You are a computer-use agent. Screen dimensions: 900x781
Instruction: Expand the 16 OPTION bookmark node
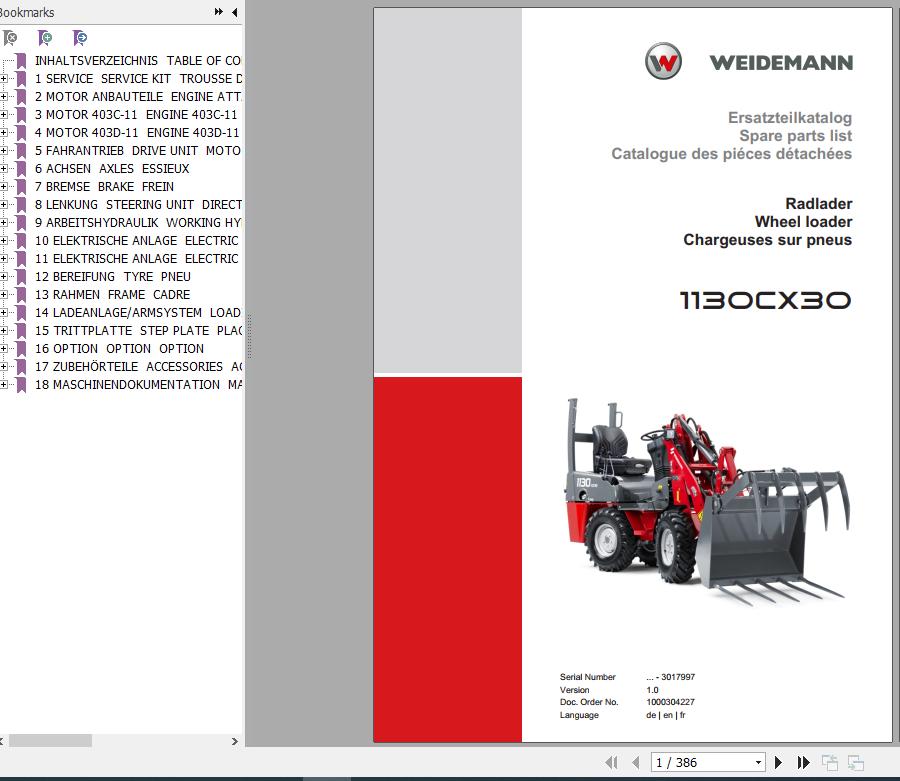pos(3,348)
